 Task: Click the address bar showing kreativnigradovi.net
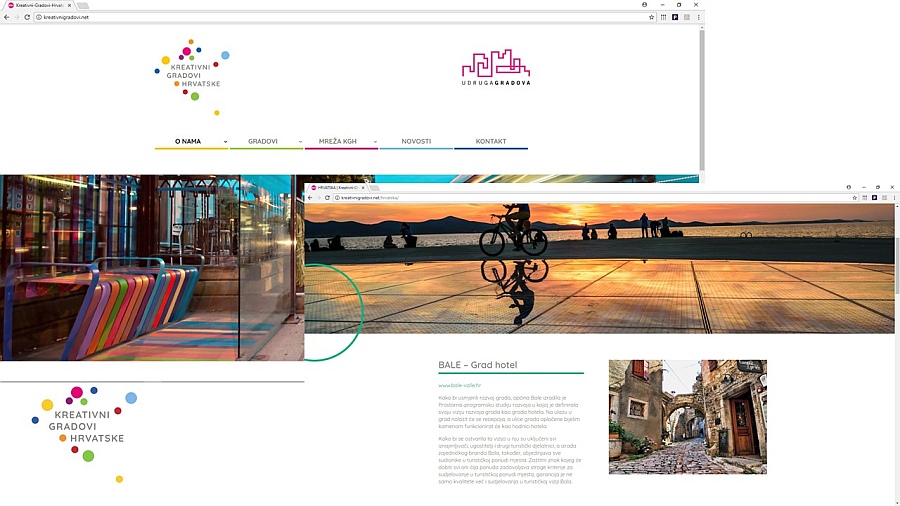pos(344,17)
